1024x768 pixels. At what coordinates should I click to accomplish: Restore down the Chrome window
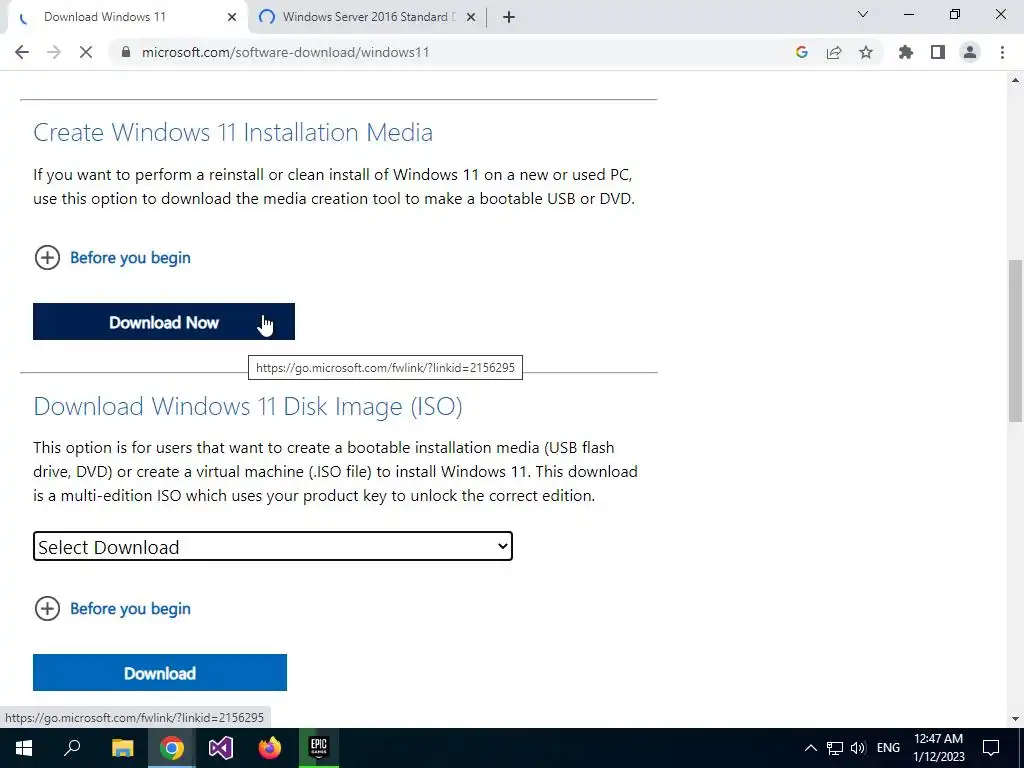[955, 14]
